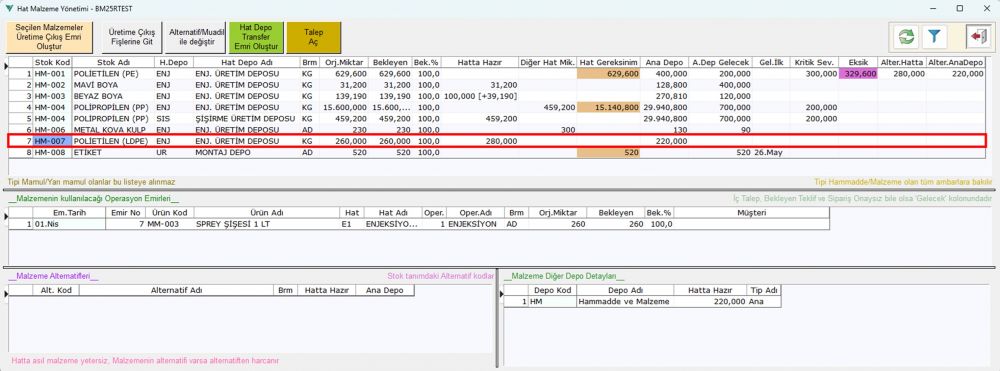1000x371 pixels.
Task: Click 'Emir No' column header
Action: (x=126, y=212)
